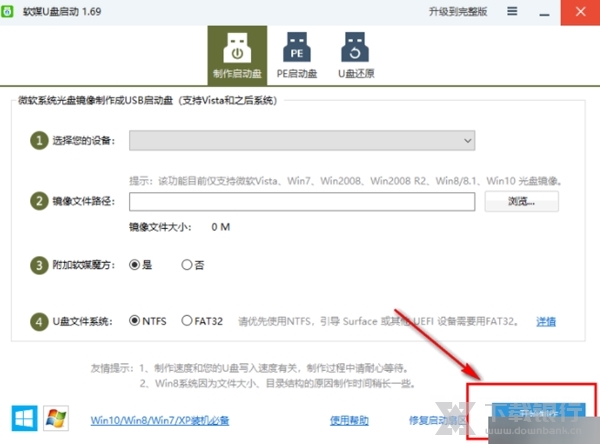600x444 pixels.
Task: Click the 镜像文件路径 input field
Action: [x=302, y=201]
